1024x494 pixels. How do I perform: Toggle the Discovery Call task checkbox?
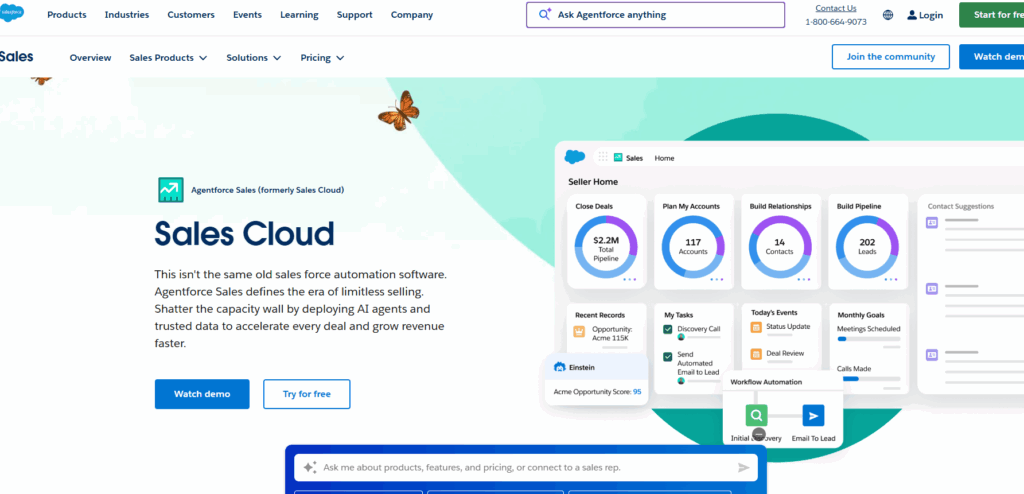pyautogui.click(x=668, y=329)
